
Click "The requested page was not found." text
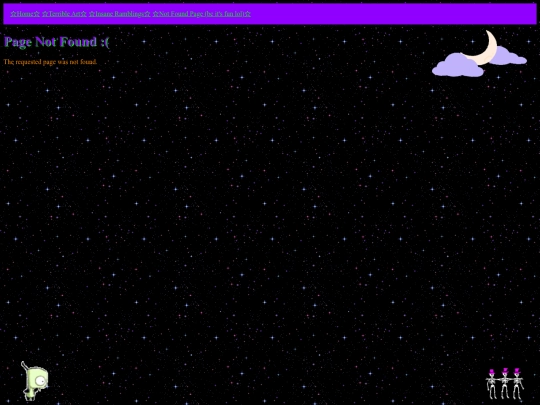50,62
